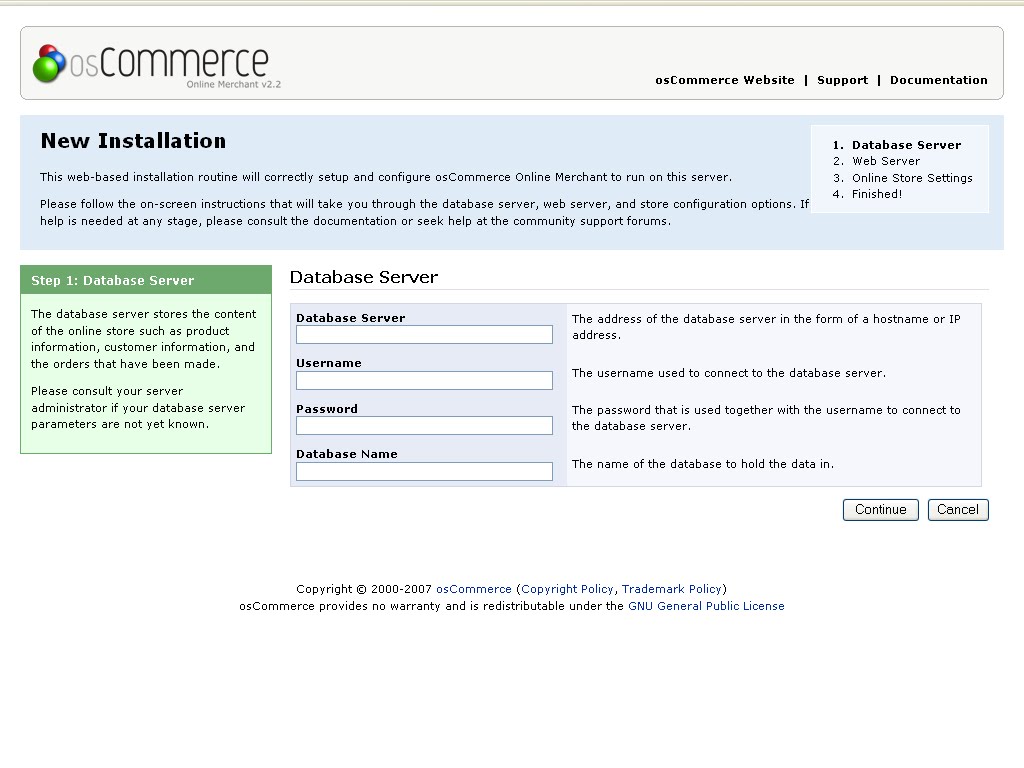The image size is (1024, 768).
Task: Open the osCommerce footer link
Action: click(x=473, y=588)
